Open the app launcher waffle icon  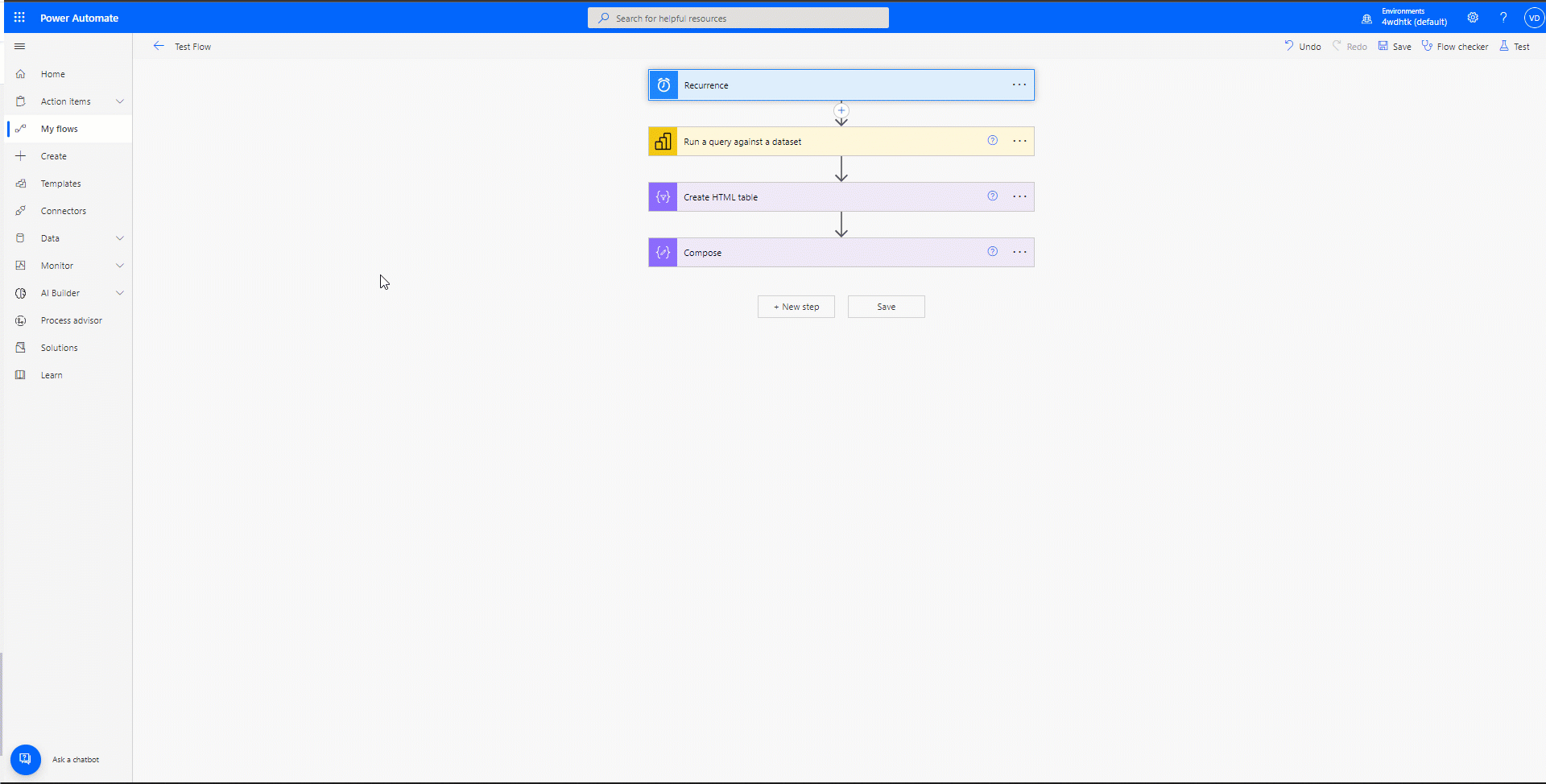coord(19,17)
